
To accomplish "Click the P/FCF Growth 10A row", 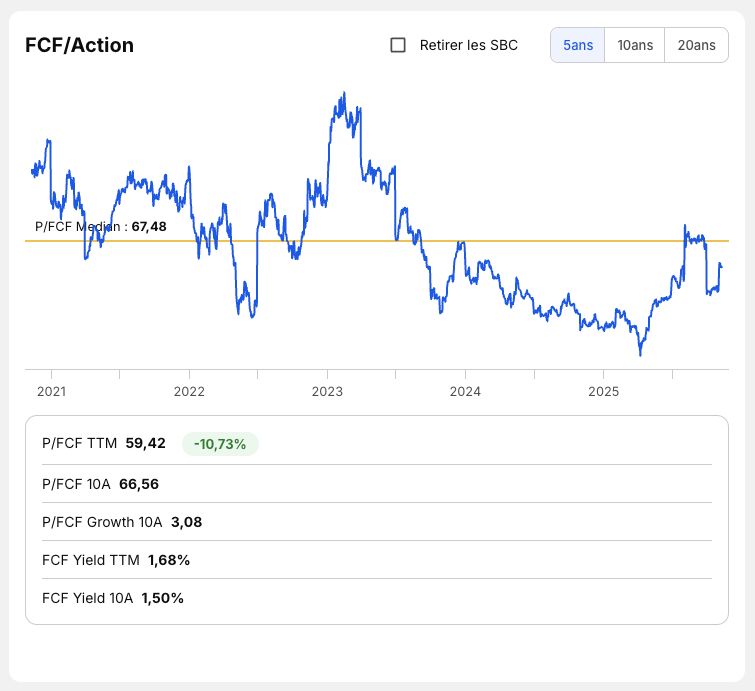I will tap(377, 522).
